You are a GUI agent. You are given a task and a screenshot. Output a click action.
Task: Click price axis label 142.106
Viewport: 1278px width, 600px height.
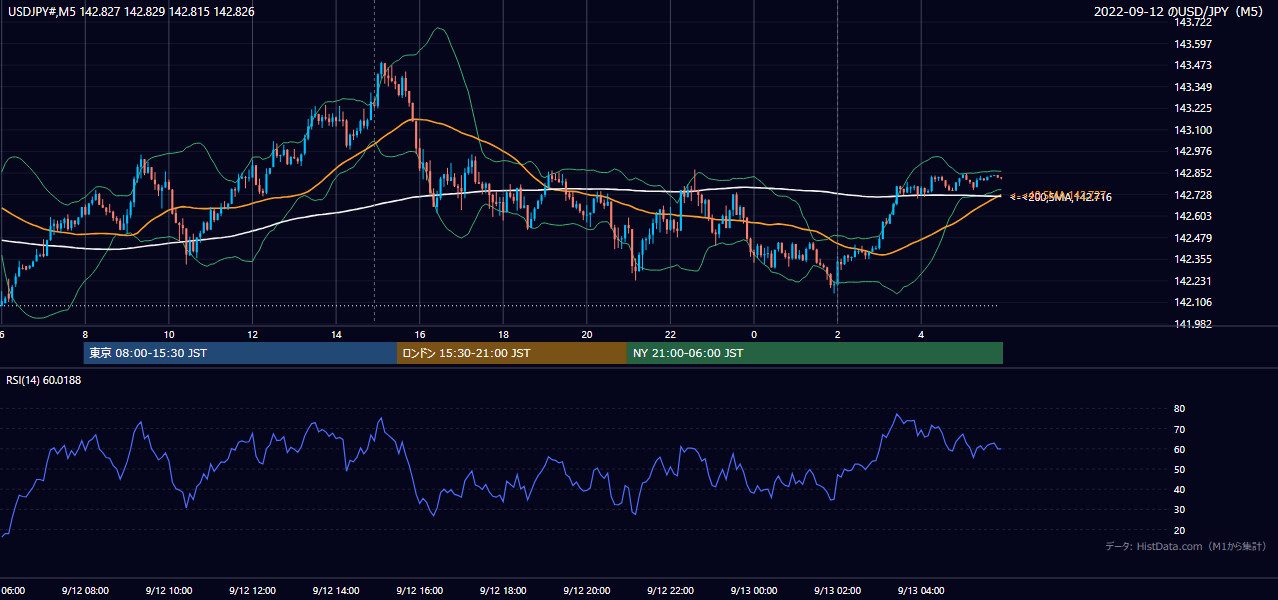pyautogui.click(x=1192, y=302)
